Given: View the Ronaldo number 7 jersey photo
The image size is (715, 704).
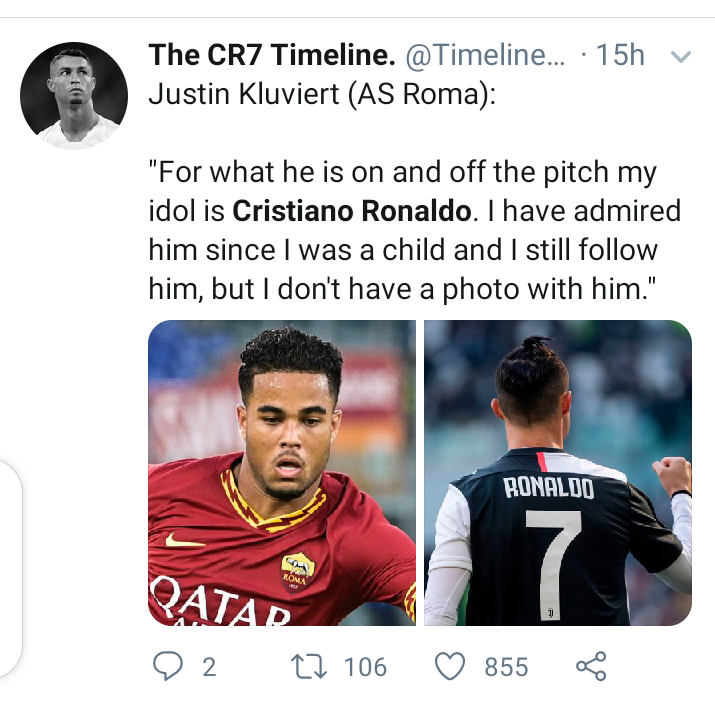Looking at the screenshot, I should [558, 473].
